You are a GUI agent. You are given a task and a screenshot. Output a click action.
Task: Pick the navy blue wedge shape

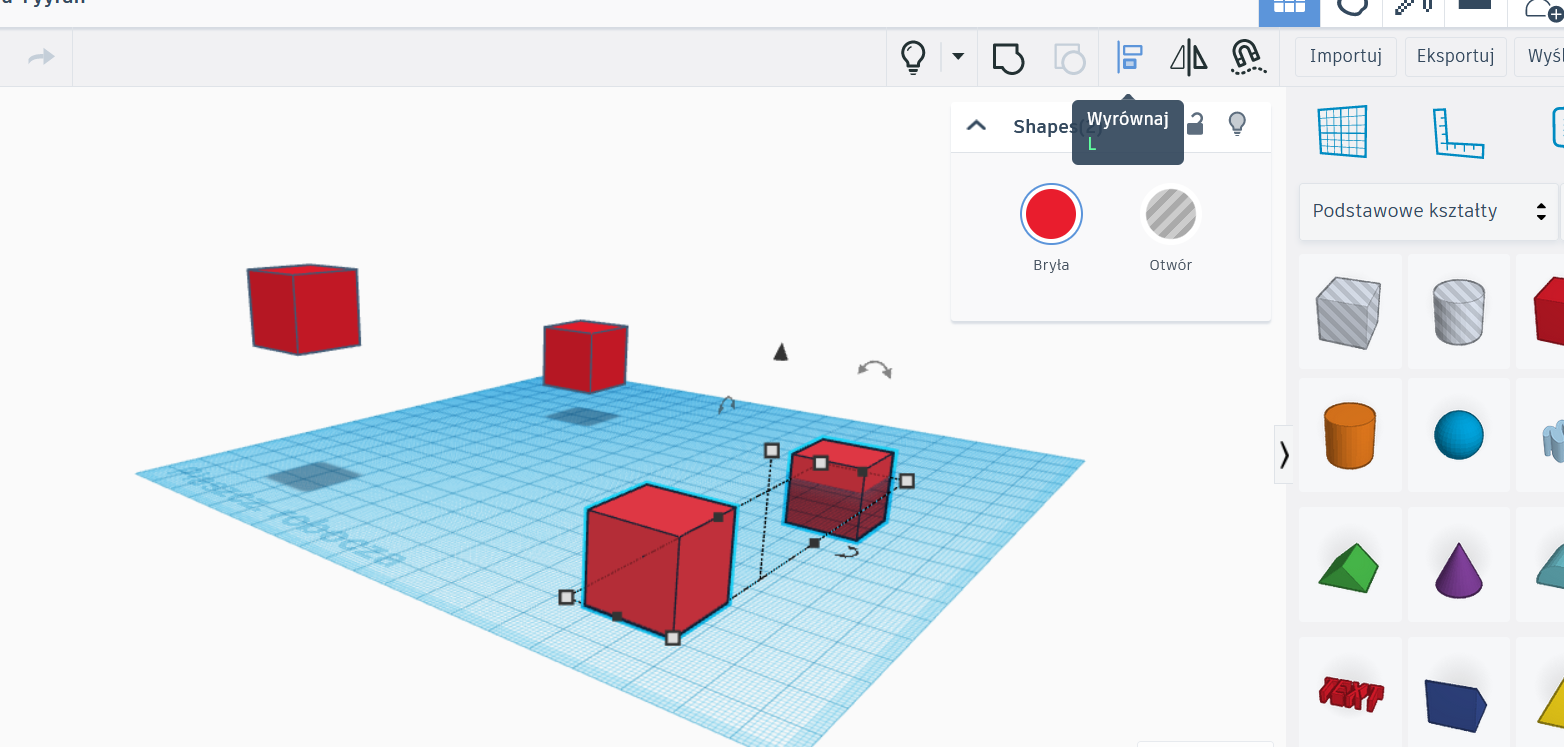point(1455,704)
